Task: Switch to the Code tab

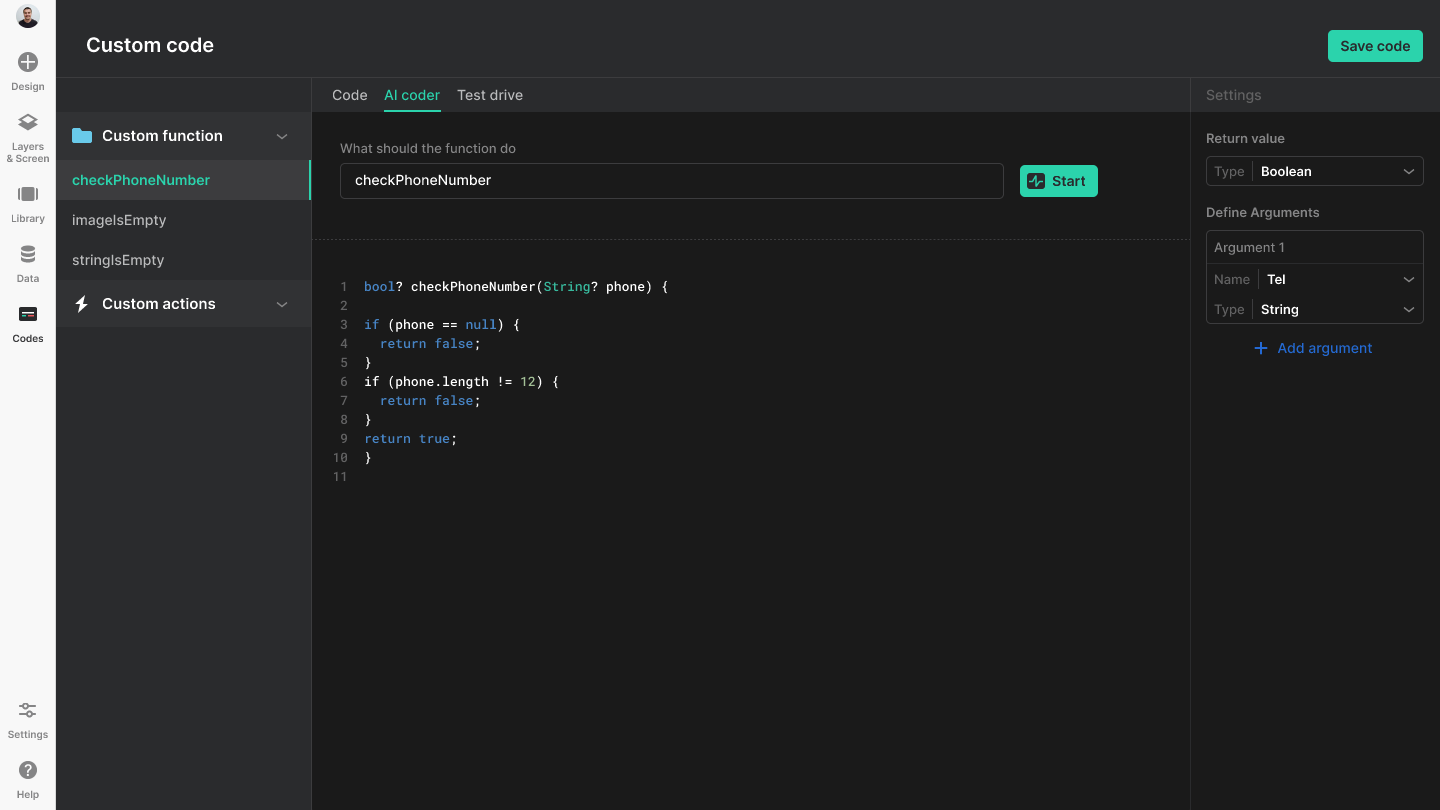Action: point(349,95)
